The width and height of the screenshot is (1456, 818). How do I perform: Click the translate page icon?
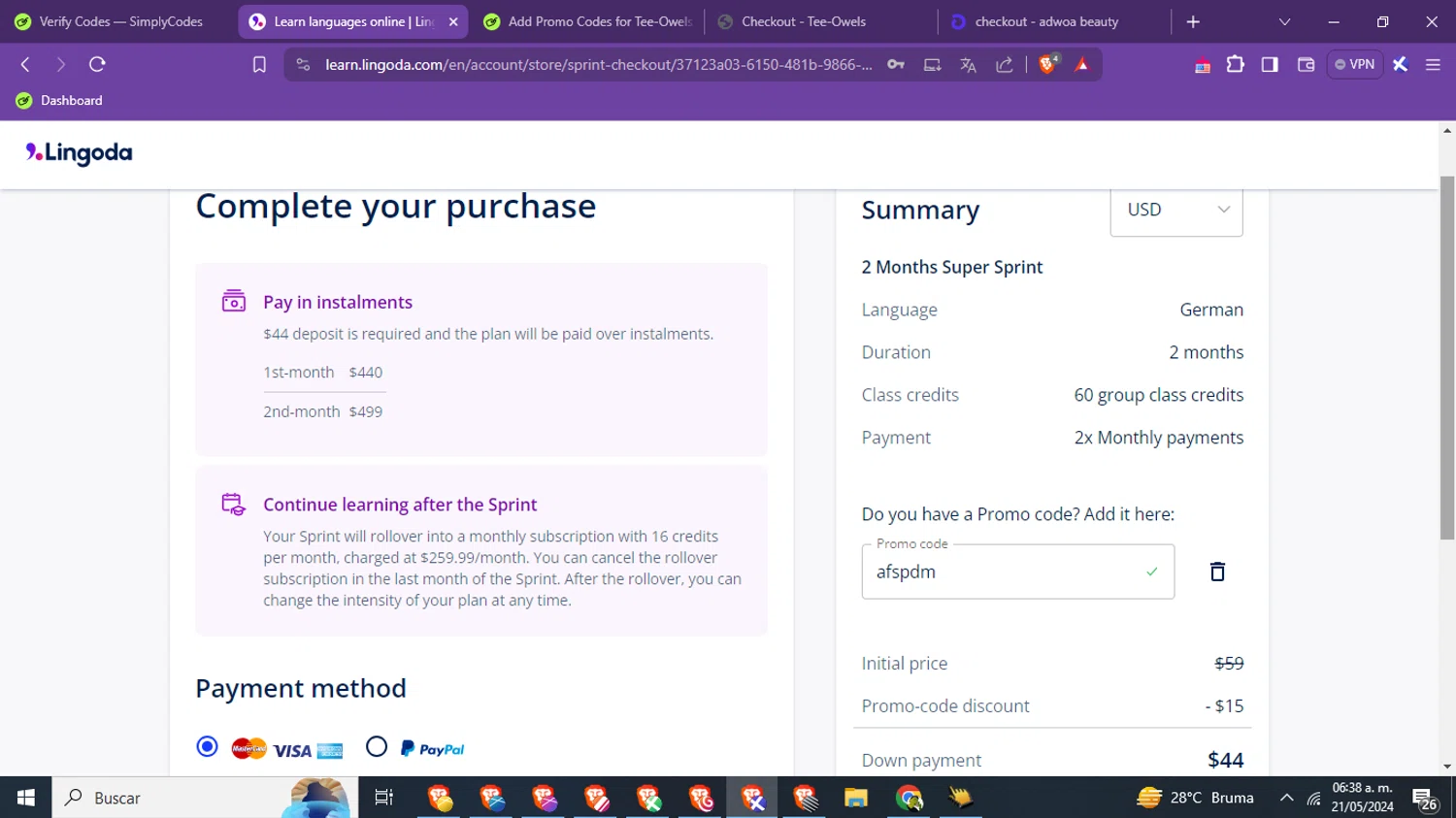pos(968,64)
